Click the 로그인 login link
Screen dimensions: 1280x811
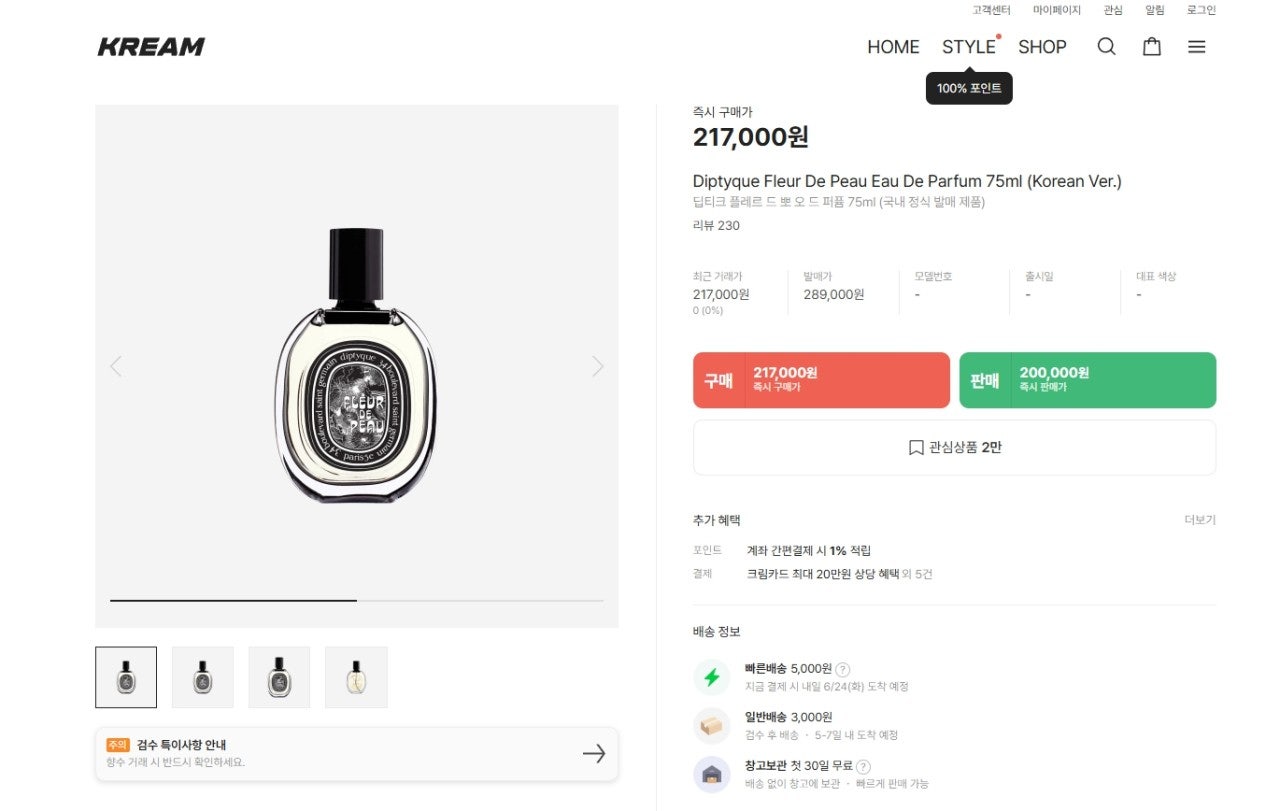[x=1201, y=10]
